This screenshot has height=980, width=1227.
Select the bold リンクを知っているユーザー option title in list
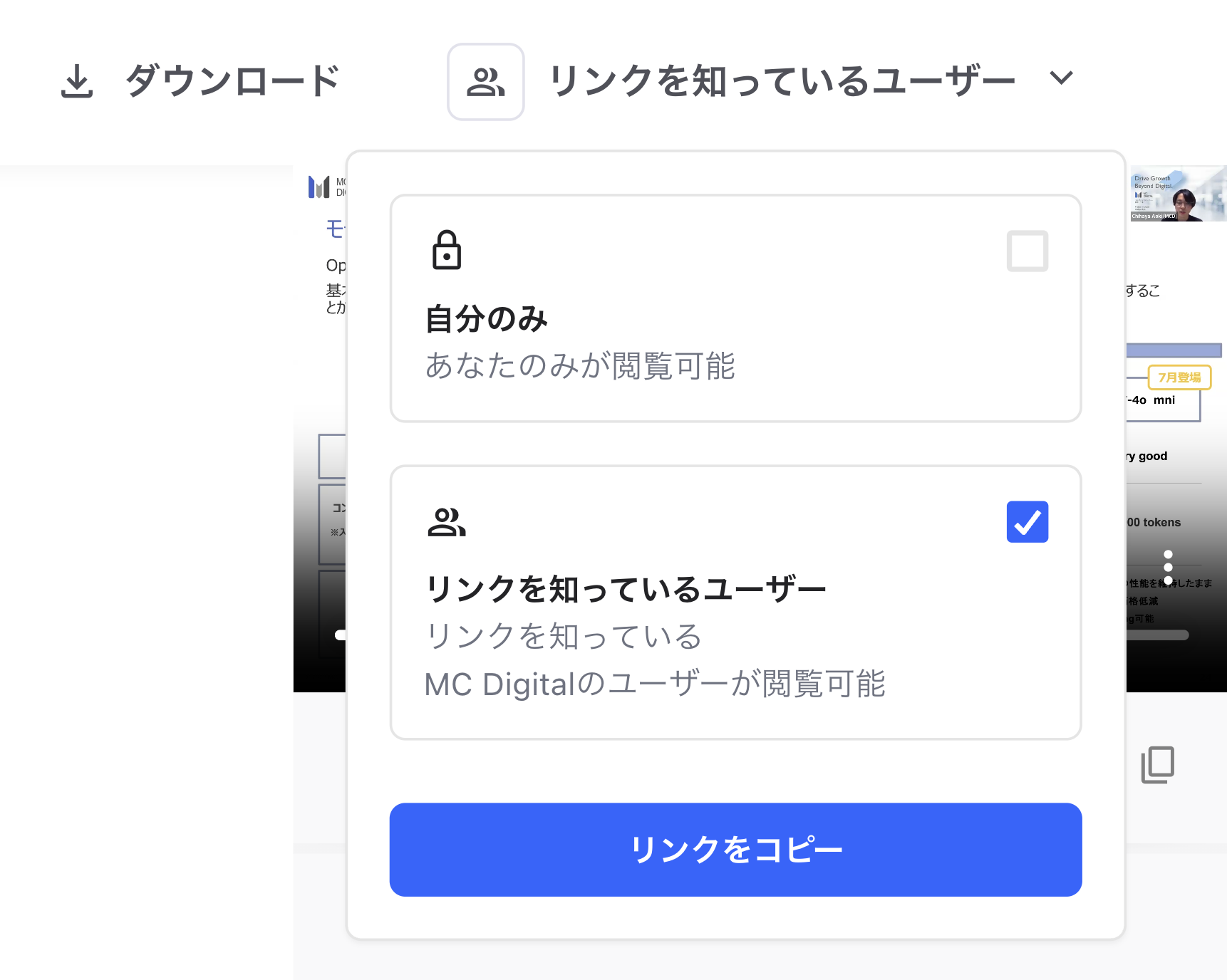[626, 589]
